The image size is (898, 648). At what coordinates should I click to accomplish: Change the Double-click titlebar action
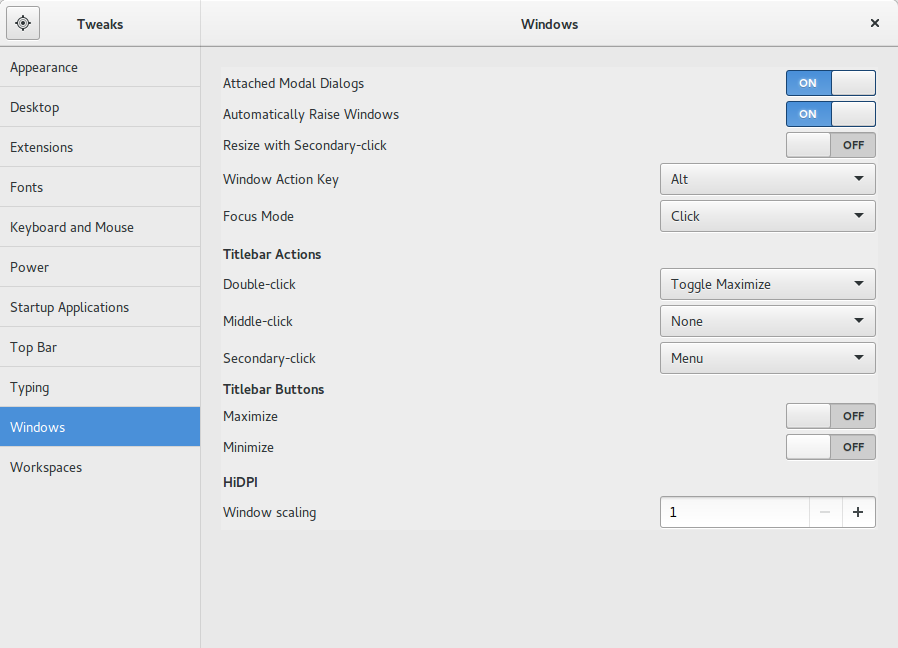pos(767,284)
